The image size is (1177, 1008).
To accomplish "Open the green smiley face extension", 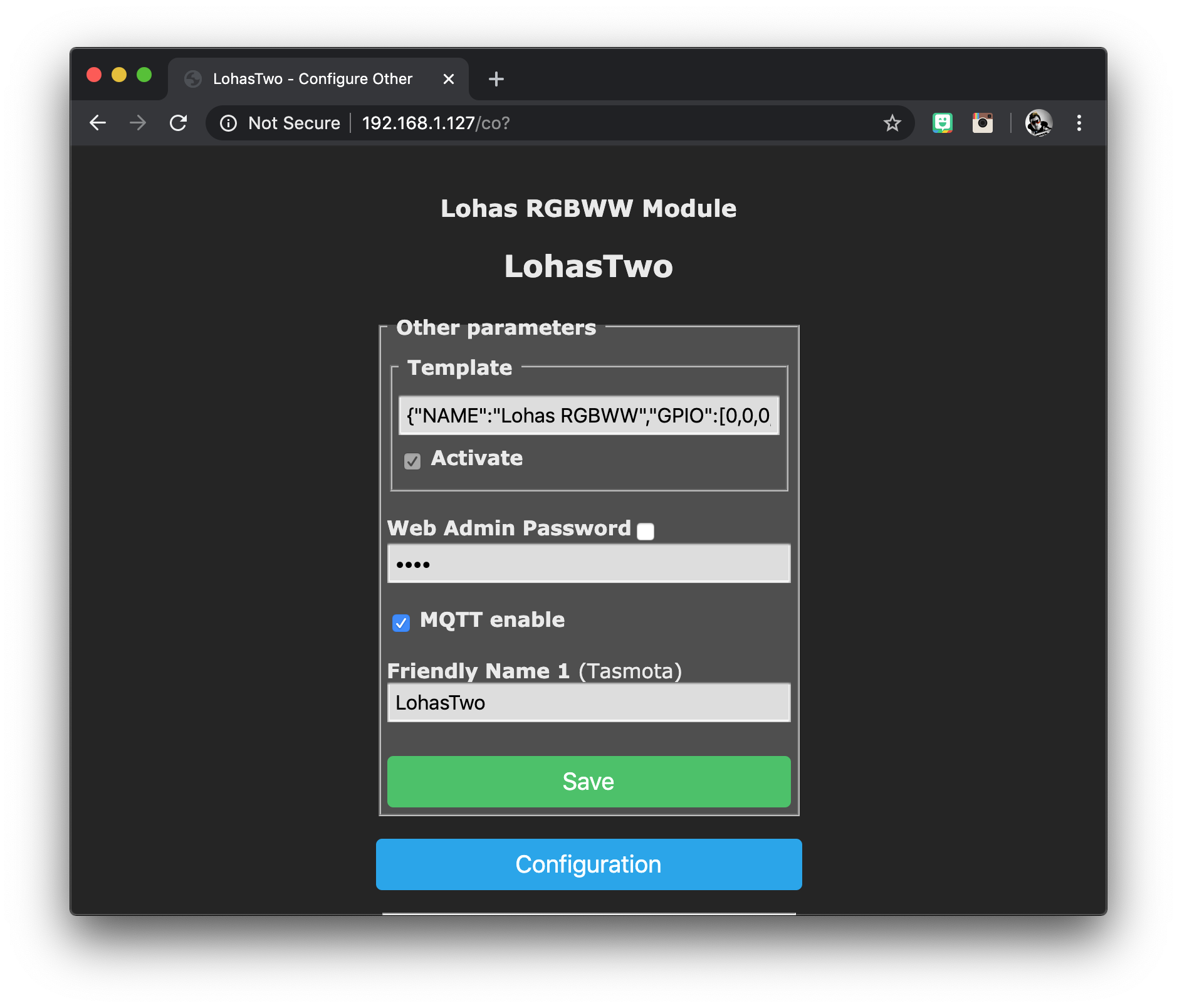I will coord(943,123).
